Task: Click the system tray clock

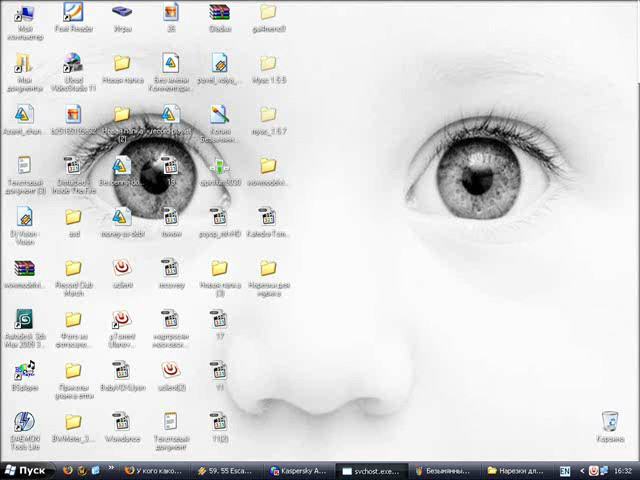Action: tap(622, 470)
